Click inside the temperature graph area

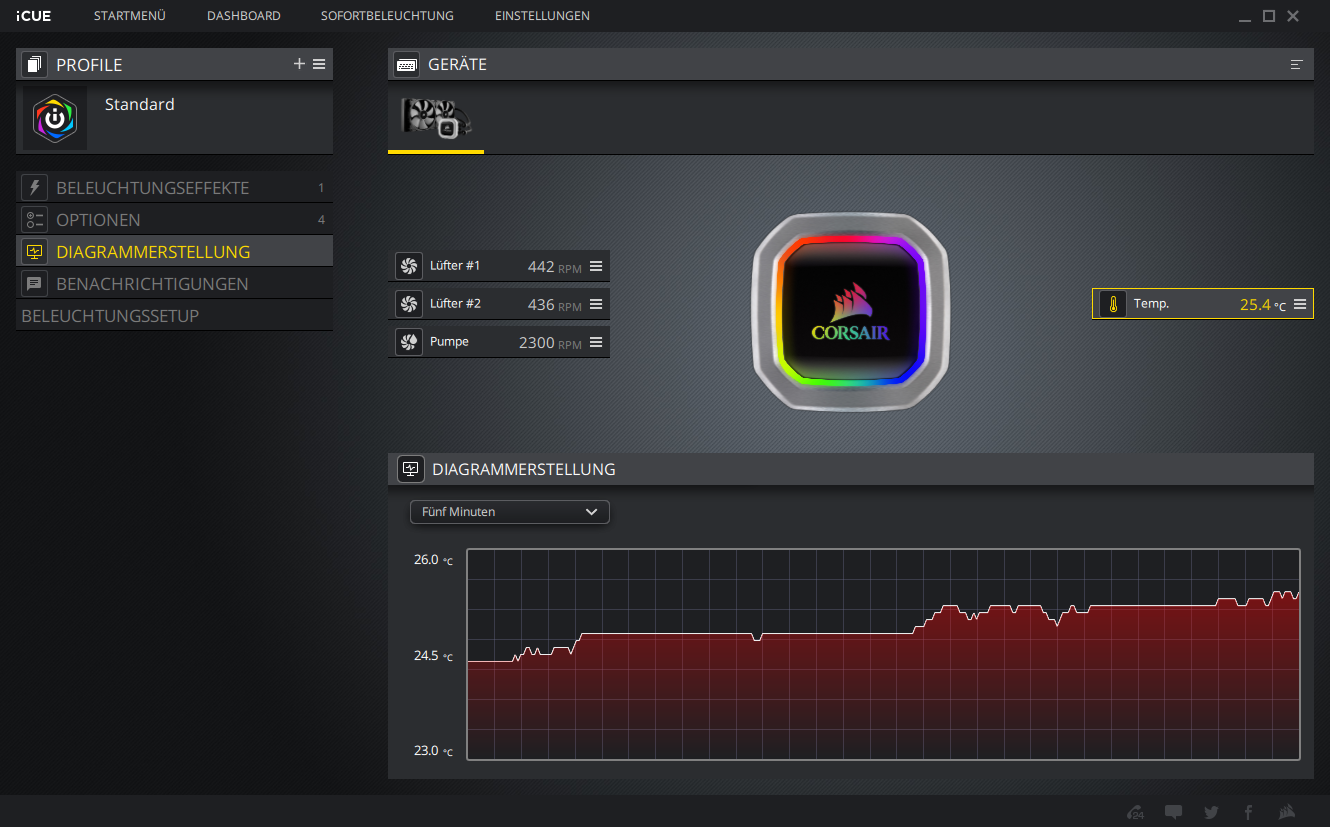coord(883,654)
